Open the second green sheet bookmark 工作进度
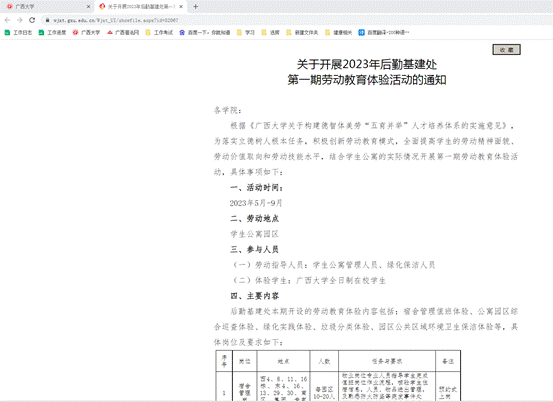Screen dimensions: 553x402 [x=52, y=32]
